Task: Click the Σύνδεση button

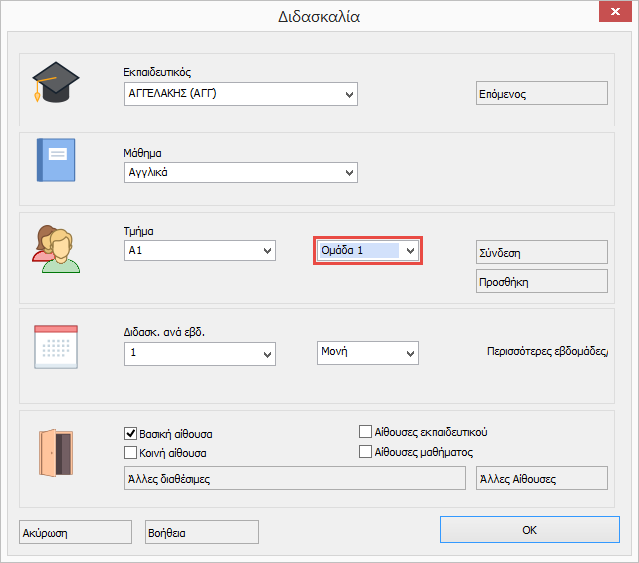Action: (542, 253)
